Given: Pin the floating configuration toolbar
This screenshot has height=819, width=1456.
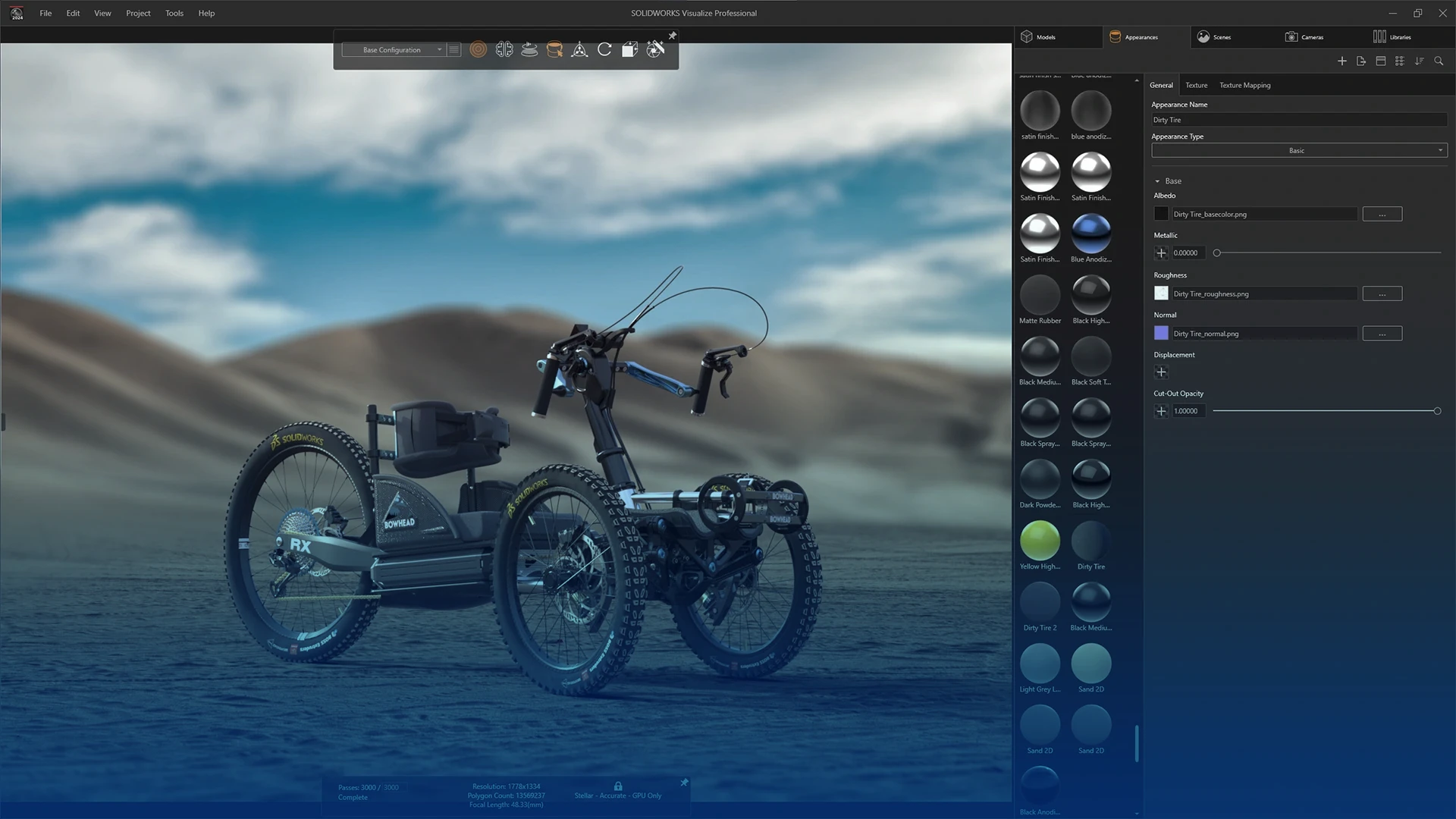Looking at the screenshot, I should pos(672,35).
